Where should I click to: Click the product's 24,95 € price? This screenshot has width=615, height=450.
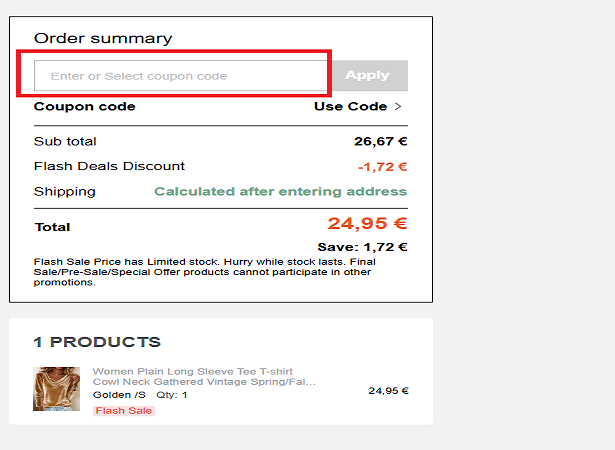point(388,391)
